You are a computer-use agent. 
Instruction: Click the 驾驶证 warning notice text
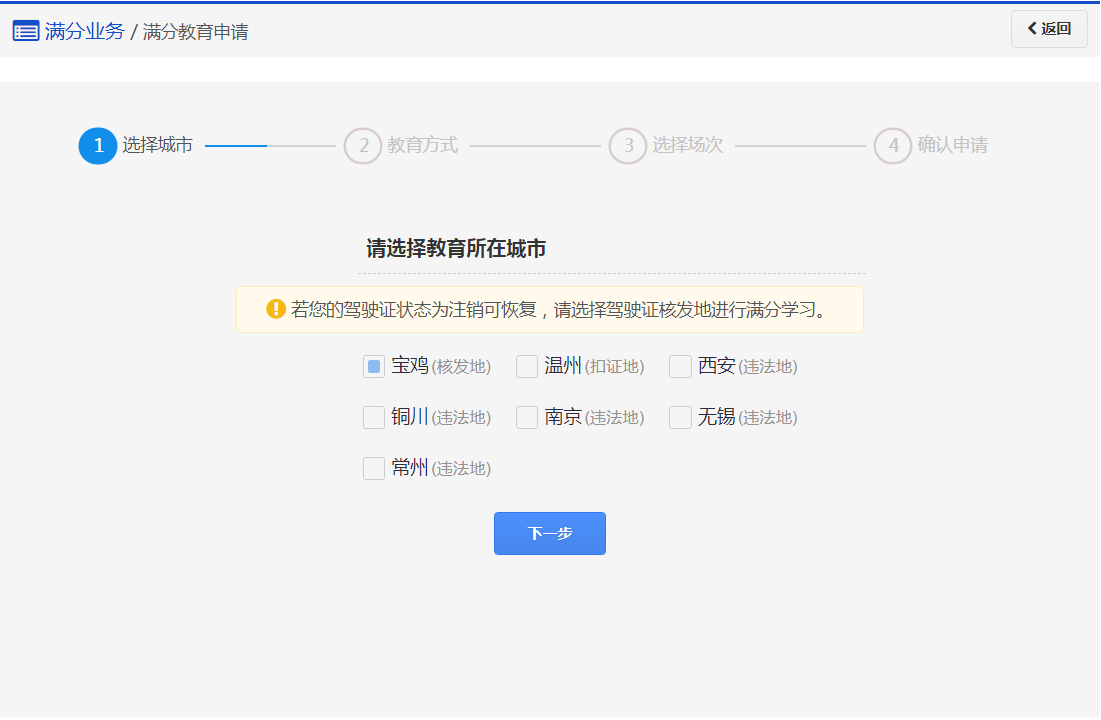[560, 310]
